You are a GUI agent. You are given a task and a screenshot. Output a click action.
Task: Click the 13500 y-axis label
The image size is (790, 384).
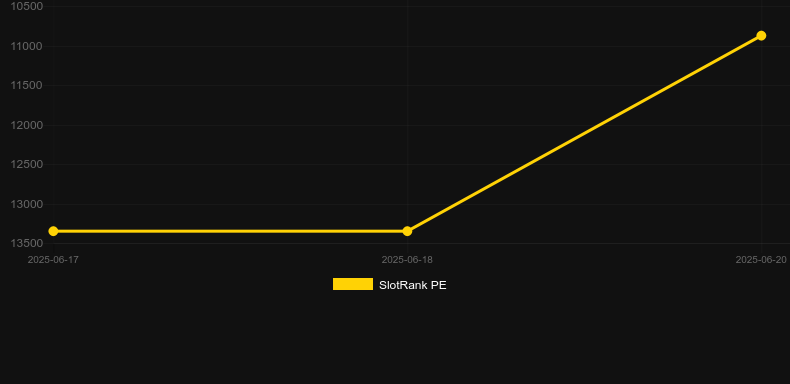click(x=27, y=243)
